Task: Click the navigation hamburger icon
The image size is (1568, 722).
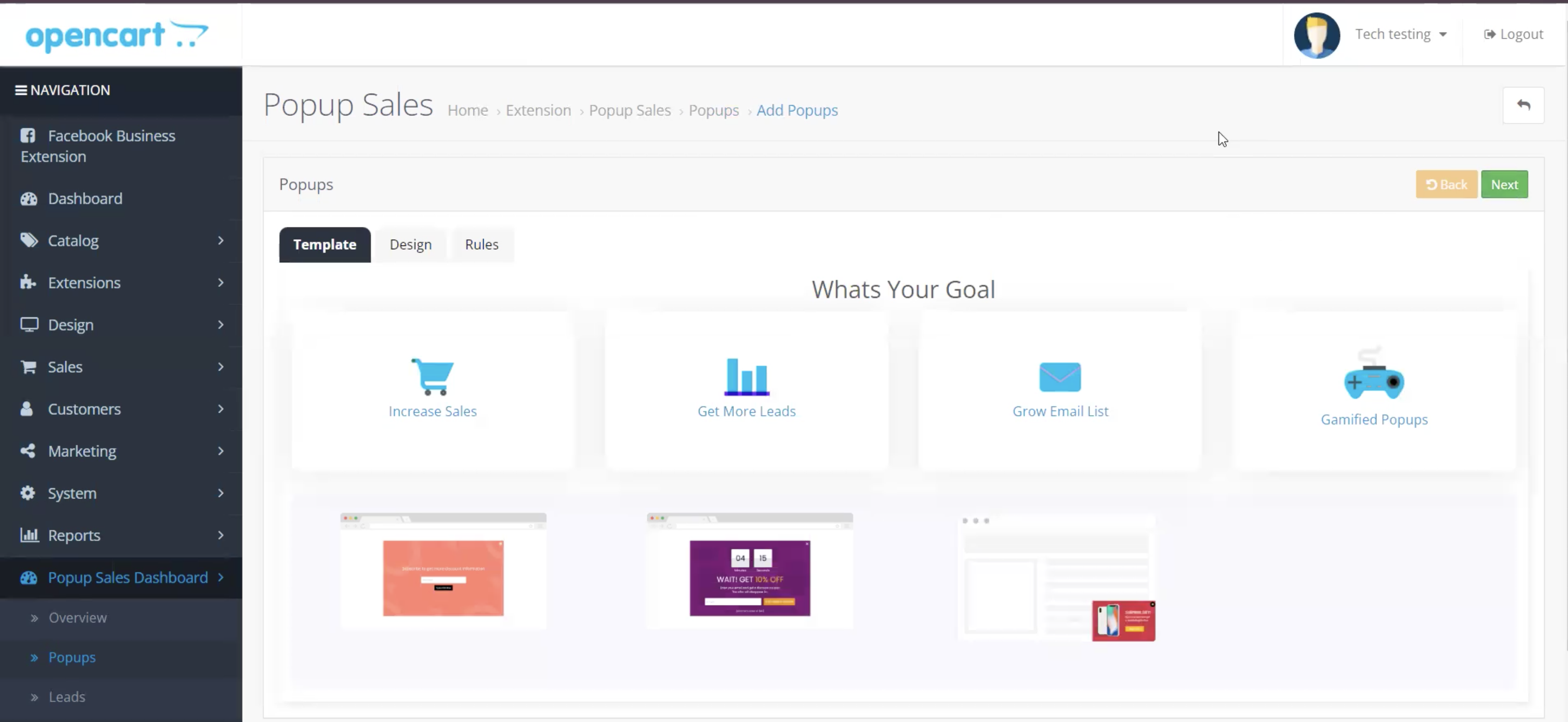Action: (21, 90)
